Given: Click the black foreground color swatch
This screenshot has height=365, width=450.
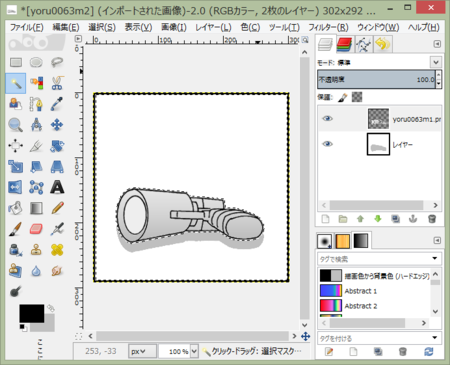Looking at the screenshot, I should [31, 313].
